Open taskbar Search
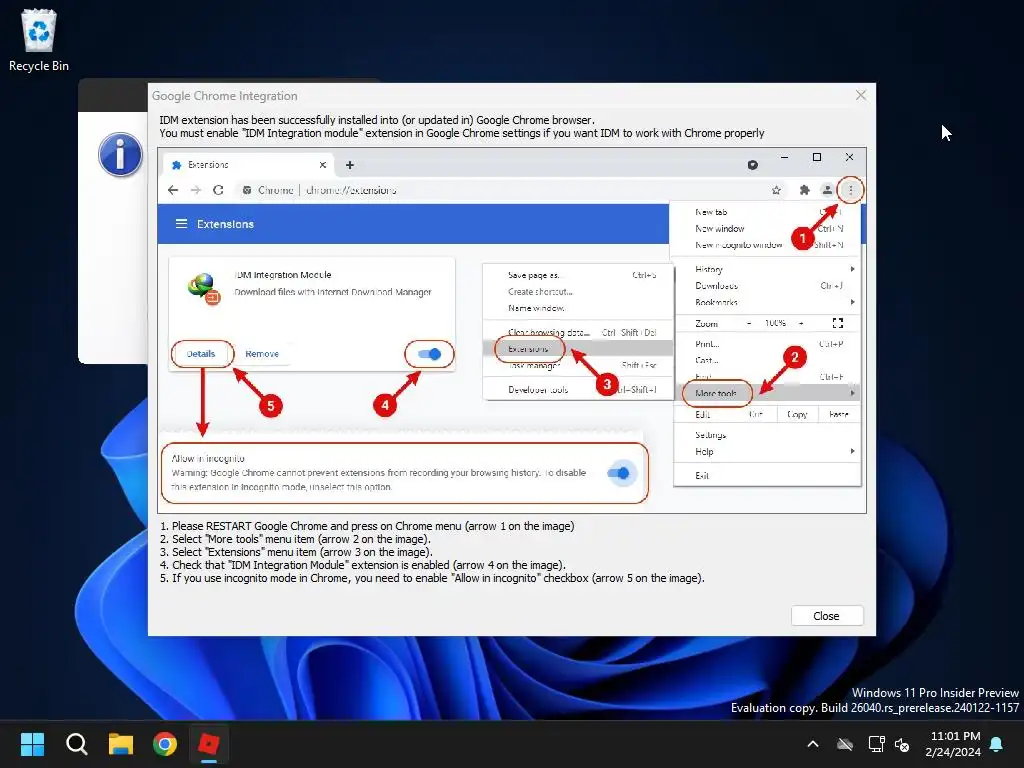This screenshot has height=768, width=1024. 76,744
